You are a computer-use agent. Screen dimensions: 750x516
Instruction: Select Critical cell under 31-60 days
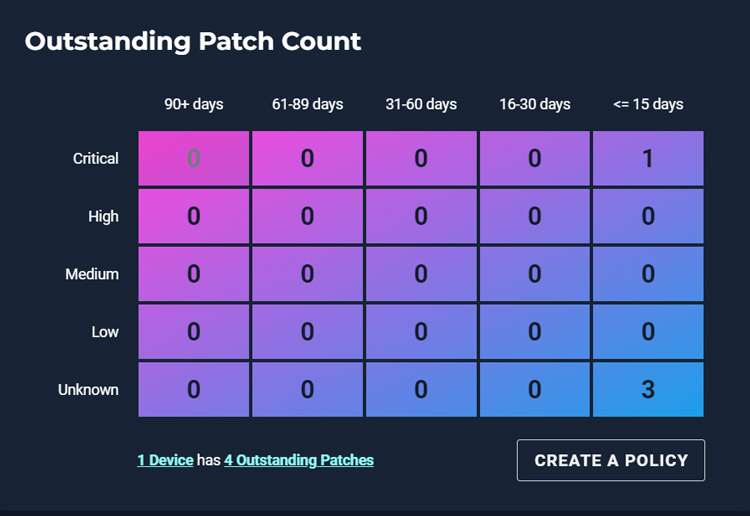[x=421, y=158]
